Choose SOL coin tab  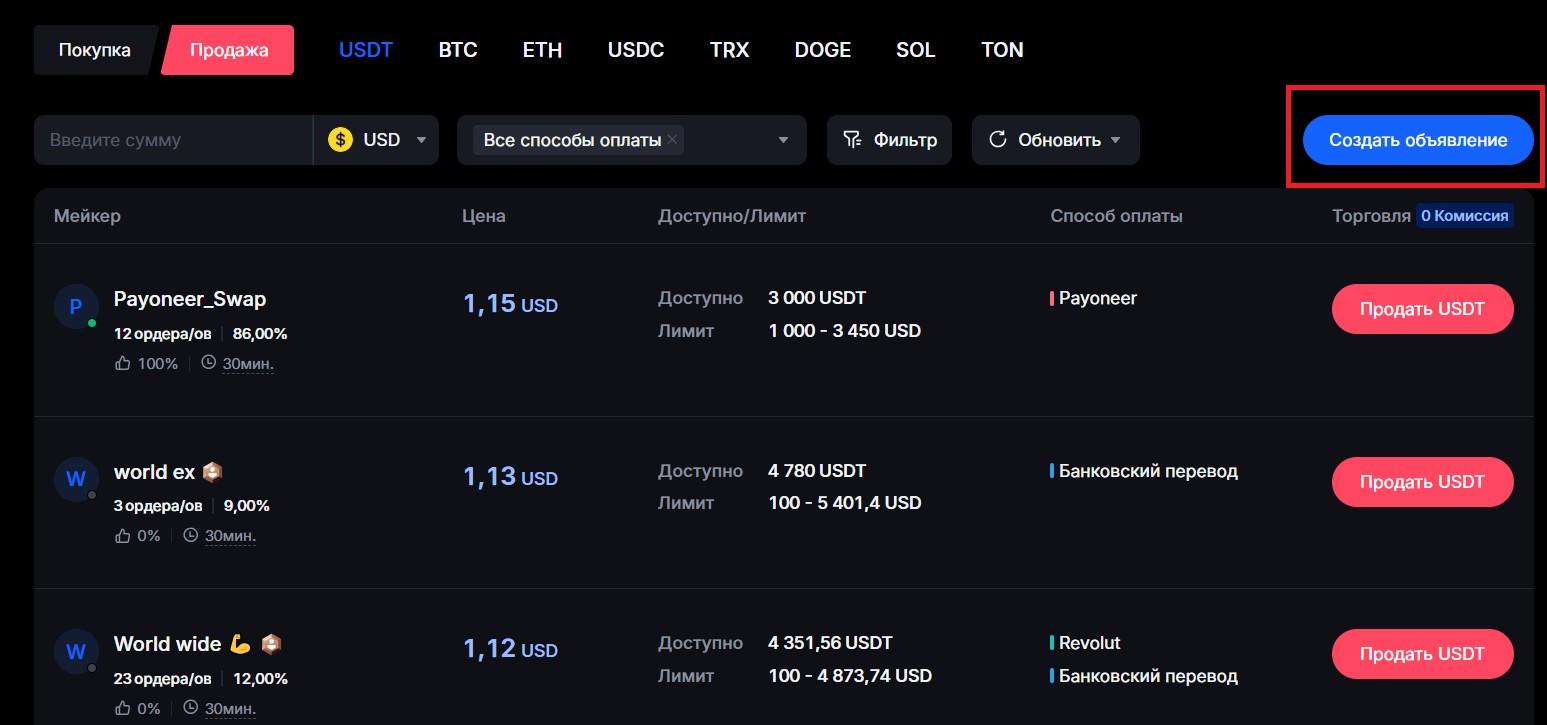point(916,50)
